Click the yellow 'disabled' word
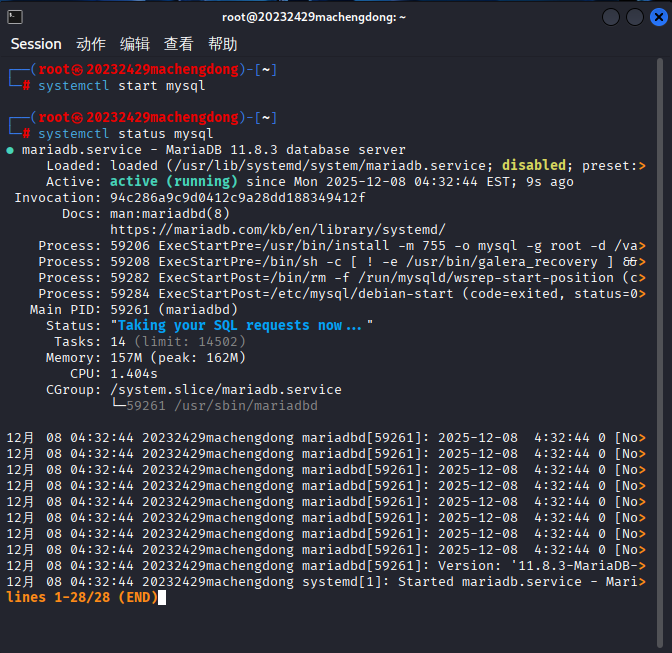The width and height of the screenshot is (672, 653). [x=534, y=165]
